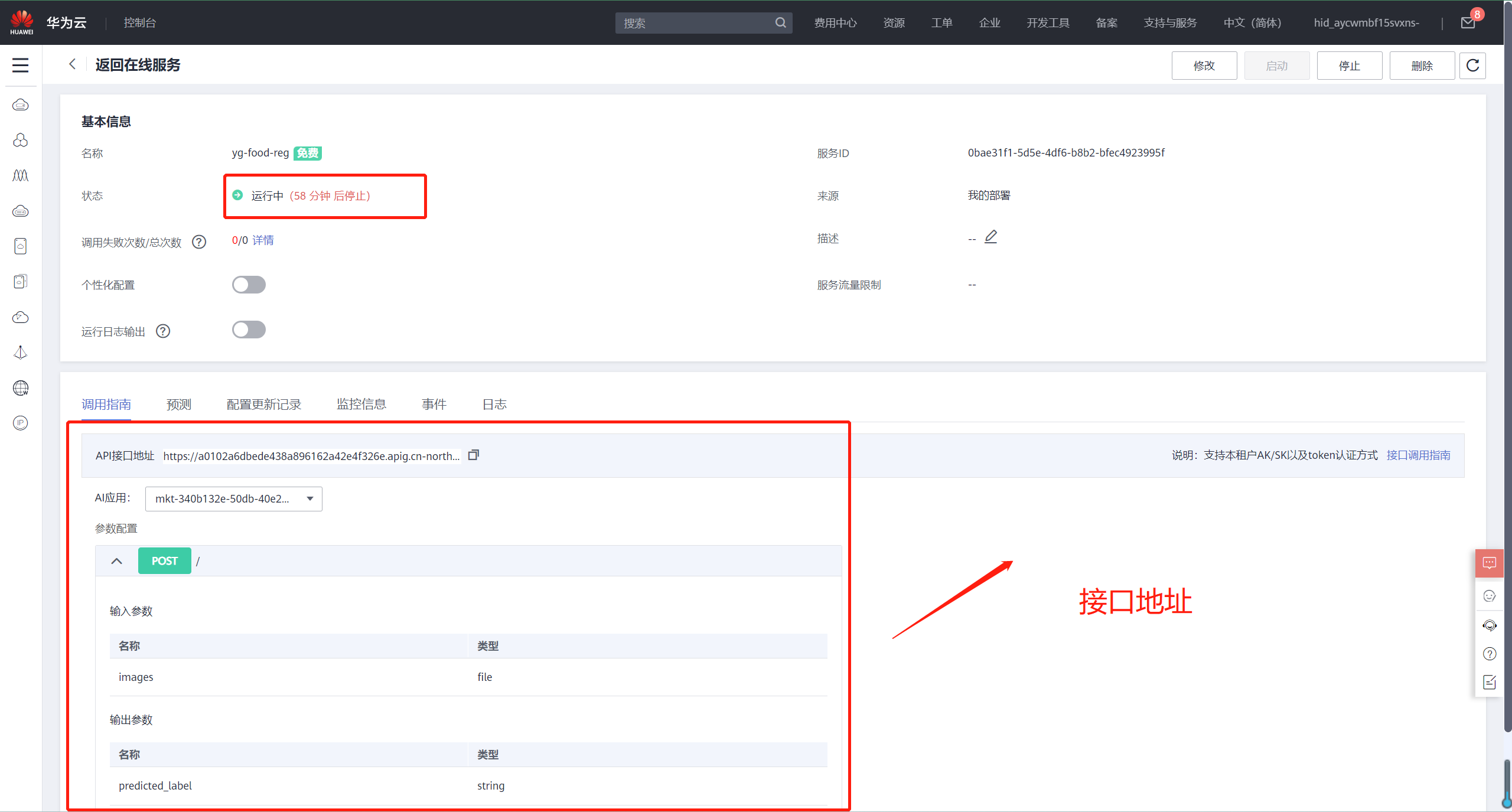Toggle the 个性化配置 switch

click(x=249, y=285)
